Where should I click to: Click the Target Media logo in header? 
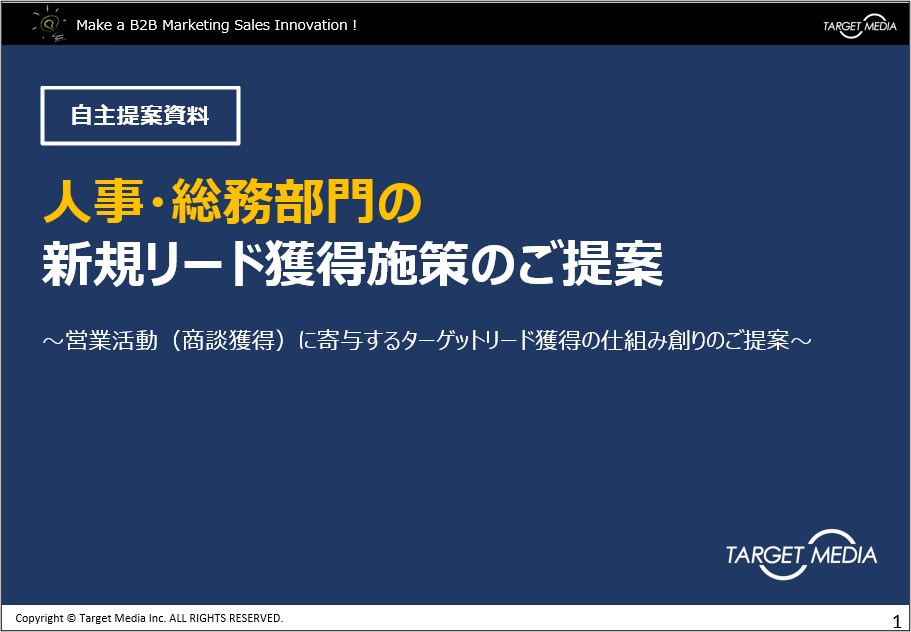[x=859, y=25]
